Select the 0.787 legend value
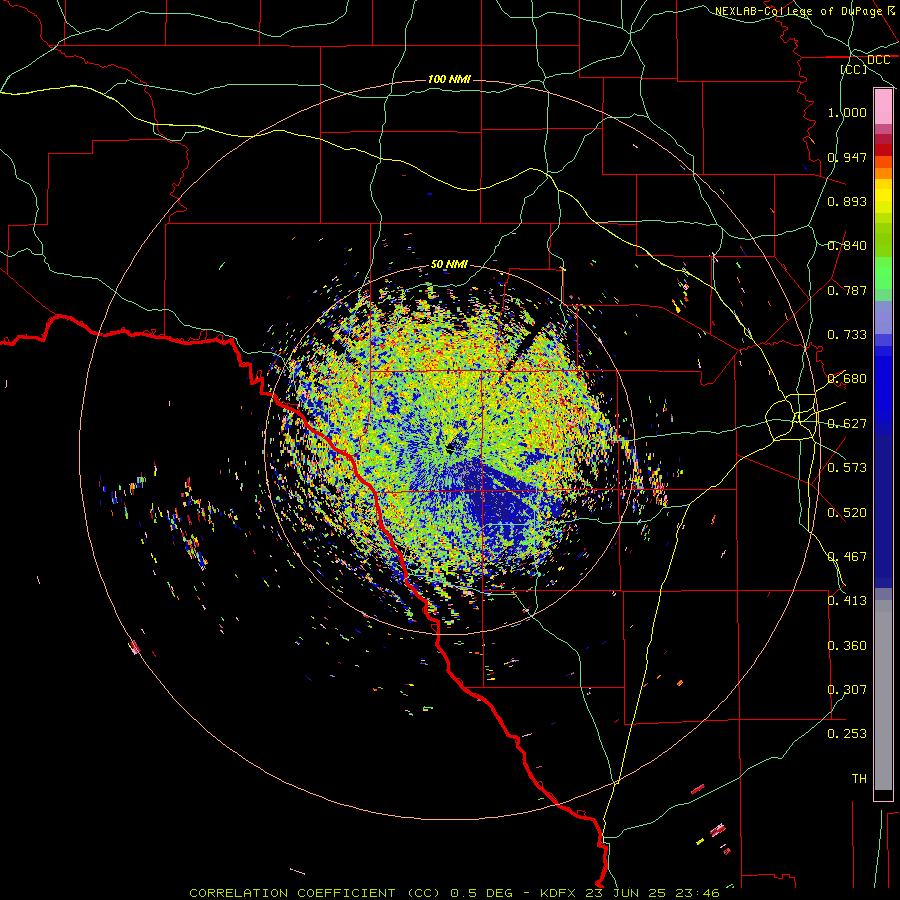900x900 pixels. tap(847, 290)
